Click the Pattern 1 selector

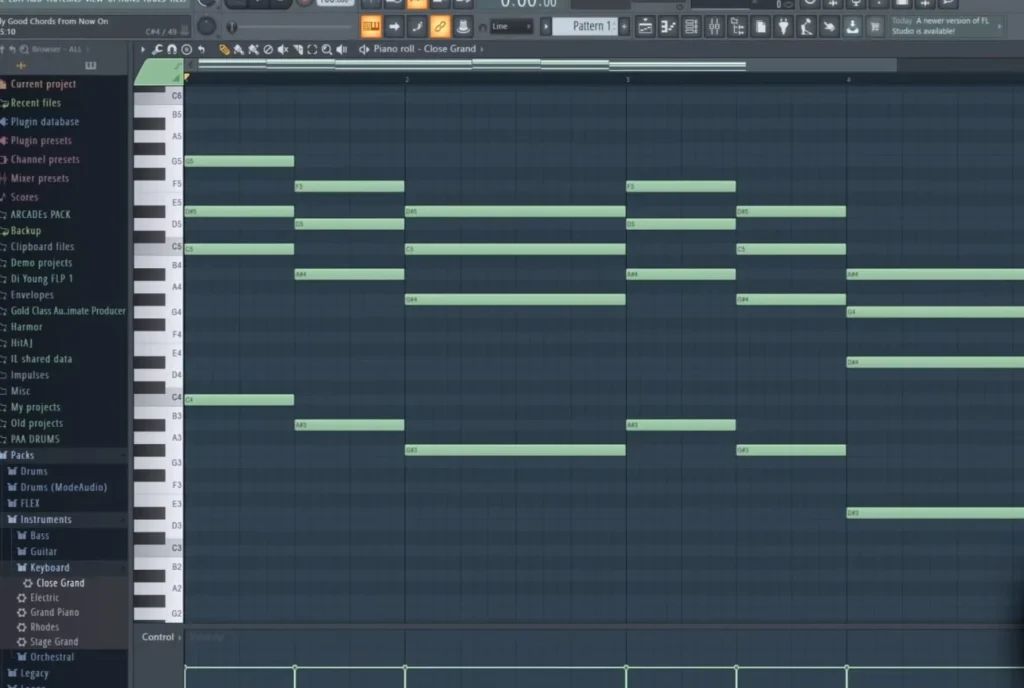coord(586,26)
